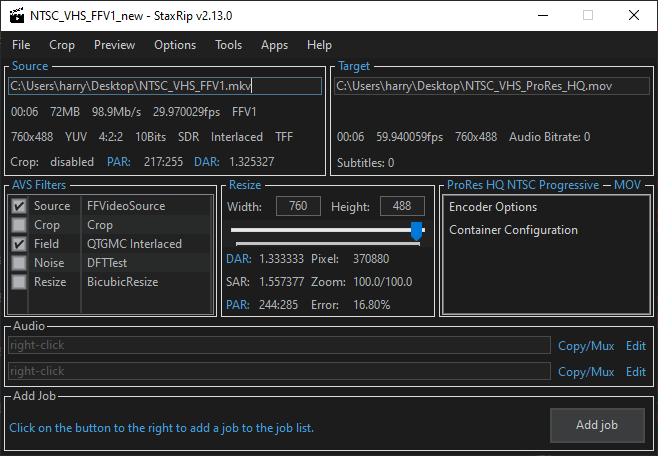Open the Tools menu
Screen dimensions: 658x456
(x=228, y=45)
